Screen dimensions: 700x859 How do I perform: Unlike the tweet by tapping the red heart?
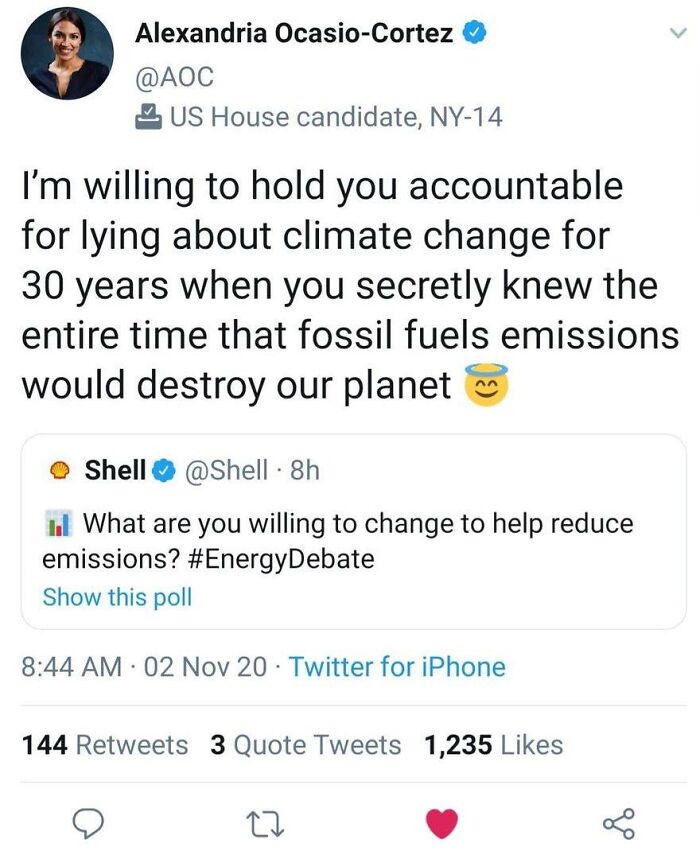[441, 822]
